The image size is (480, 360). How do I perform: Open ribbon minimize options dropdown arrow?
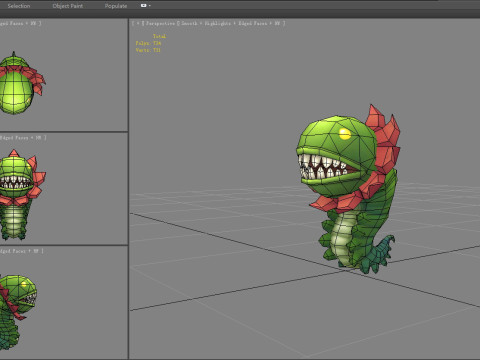point(150,6)
